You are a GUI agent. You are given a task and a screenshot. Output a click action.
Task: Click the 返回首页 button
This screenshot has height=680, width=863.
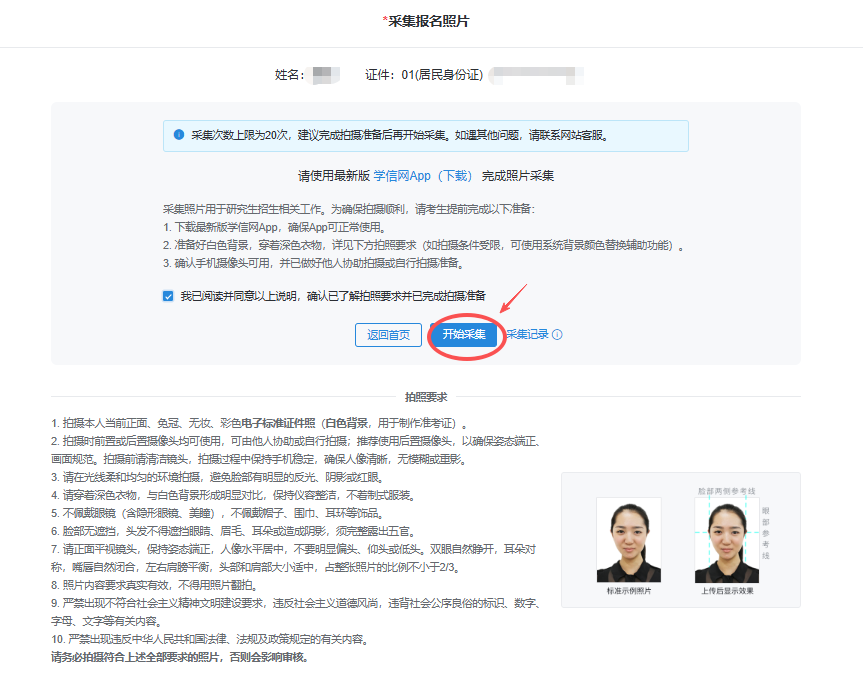[x=388, y=335]
